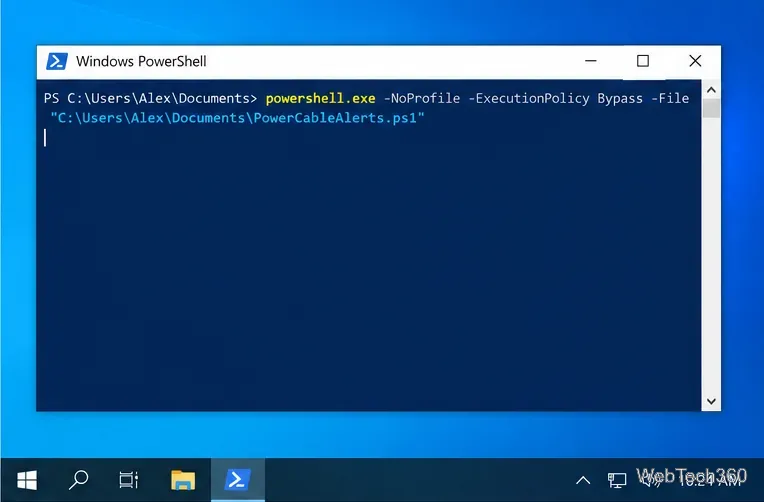Open Task View on the taskbar
The height and width of the screenshot is (502, 764).
(129, 480)
